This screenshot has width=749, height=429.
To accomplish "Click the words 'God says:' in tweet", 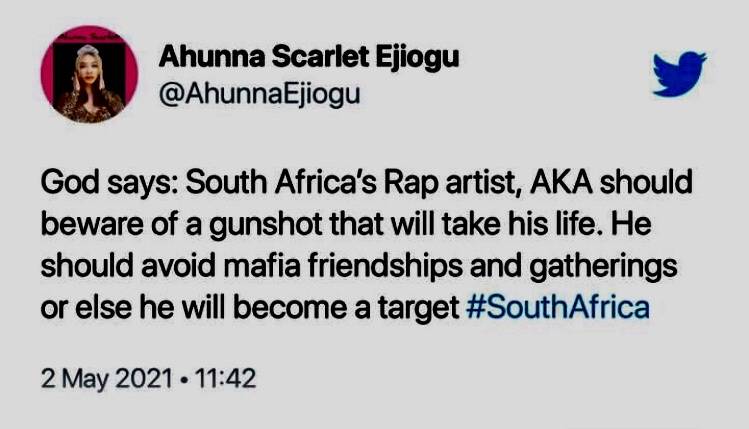I will click(x=109, y=183).
